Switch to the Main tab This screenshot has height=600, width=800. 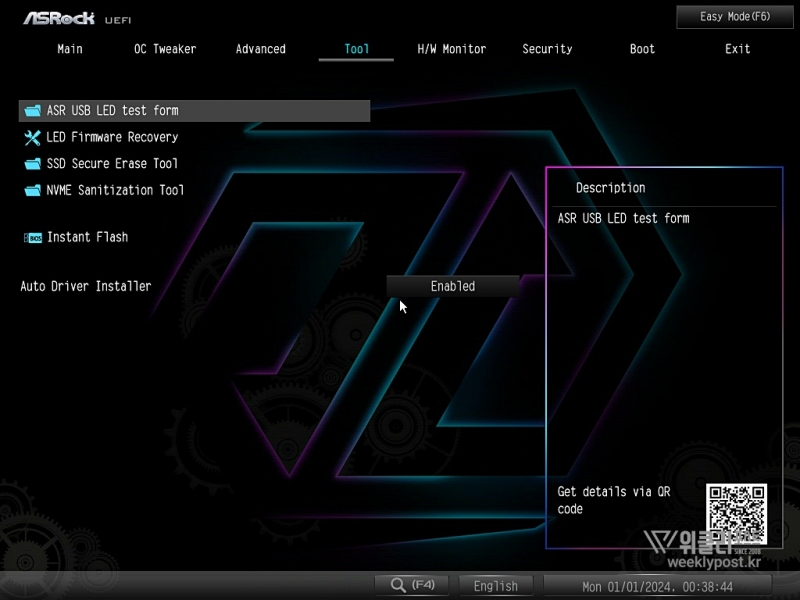point(70,49)
